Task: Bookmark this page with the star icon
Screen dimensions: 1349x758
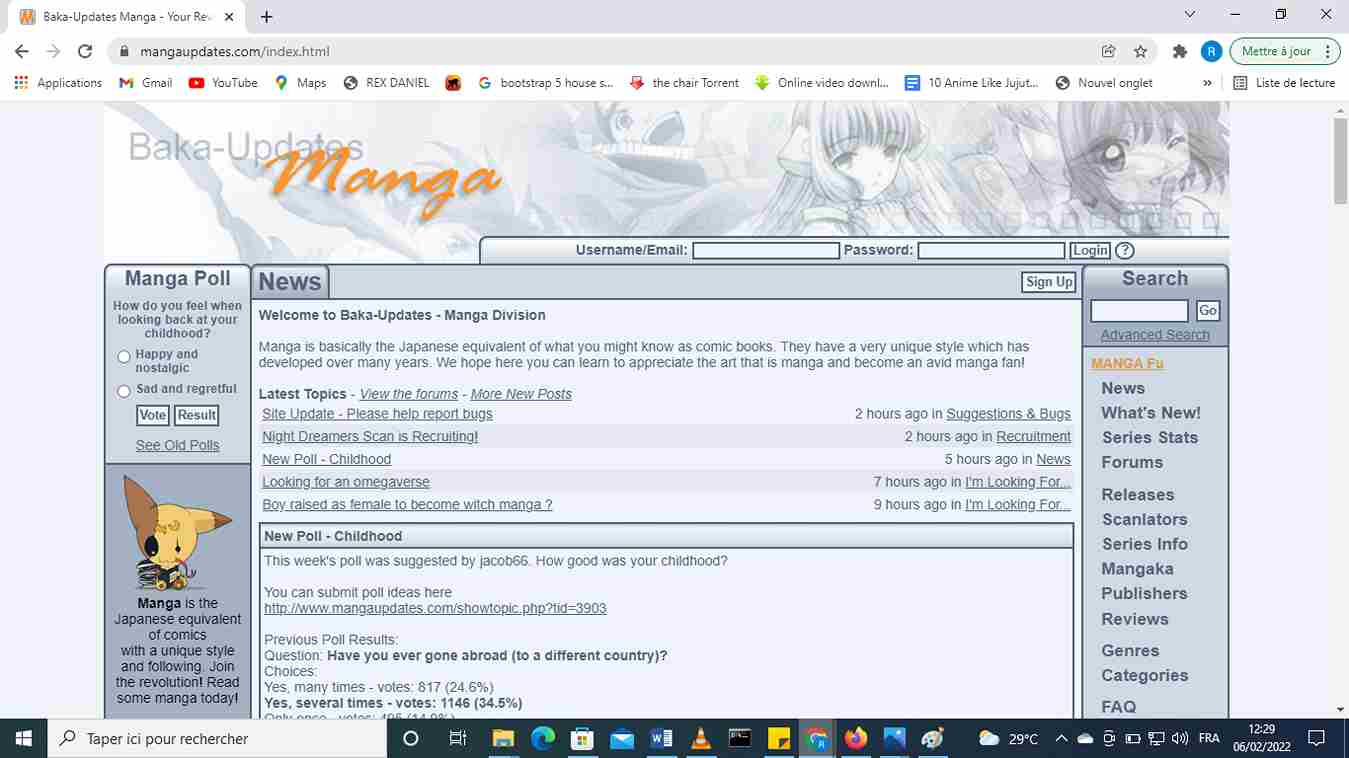Action: (1140, 51)
